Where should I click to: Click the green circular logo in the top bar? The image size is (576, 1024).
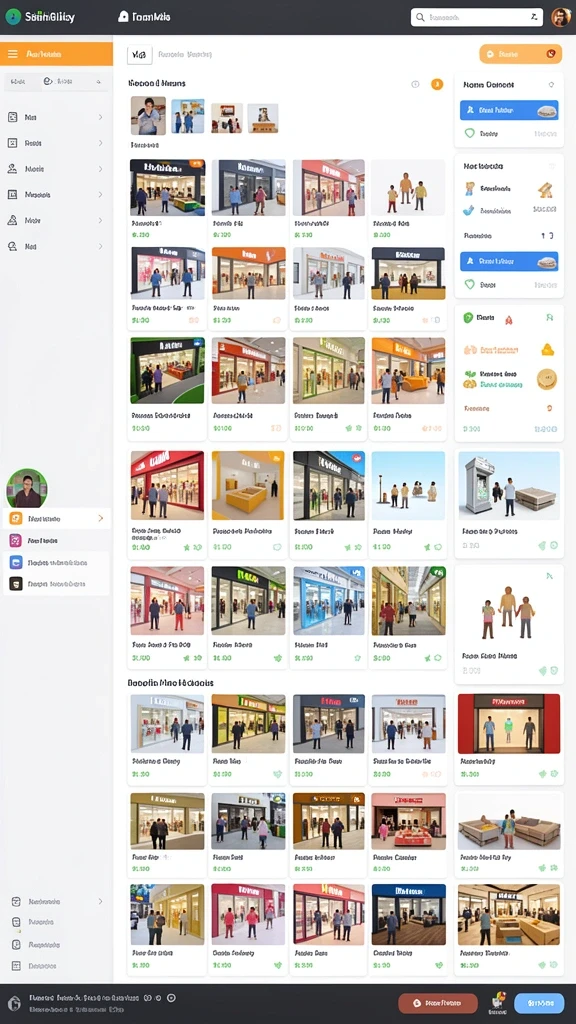13,17
